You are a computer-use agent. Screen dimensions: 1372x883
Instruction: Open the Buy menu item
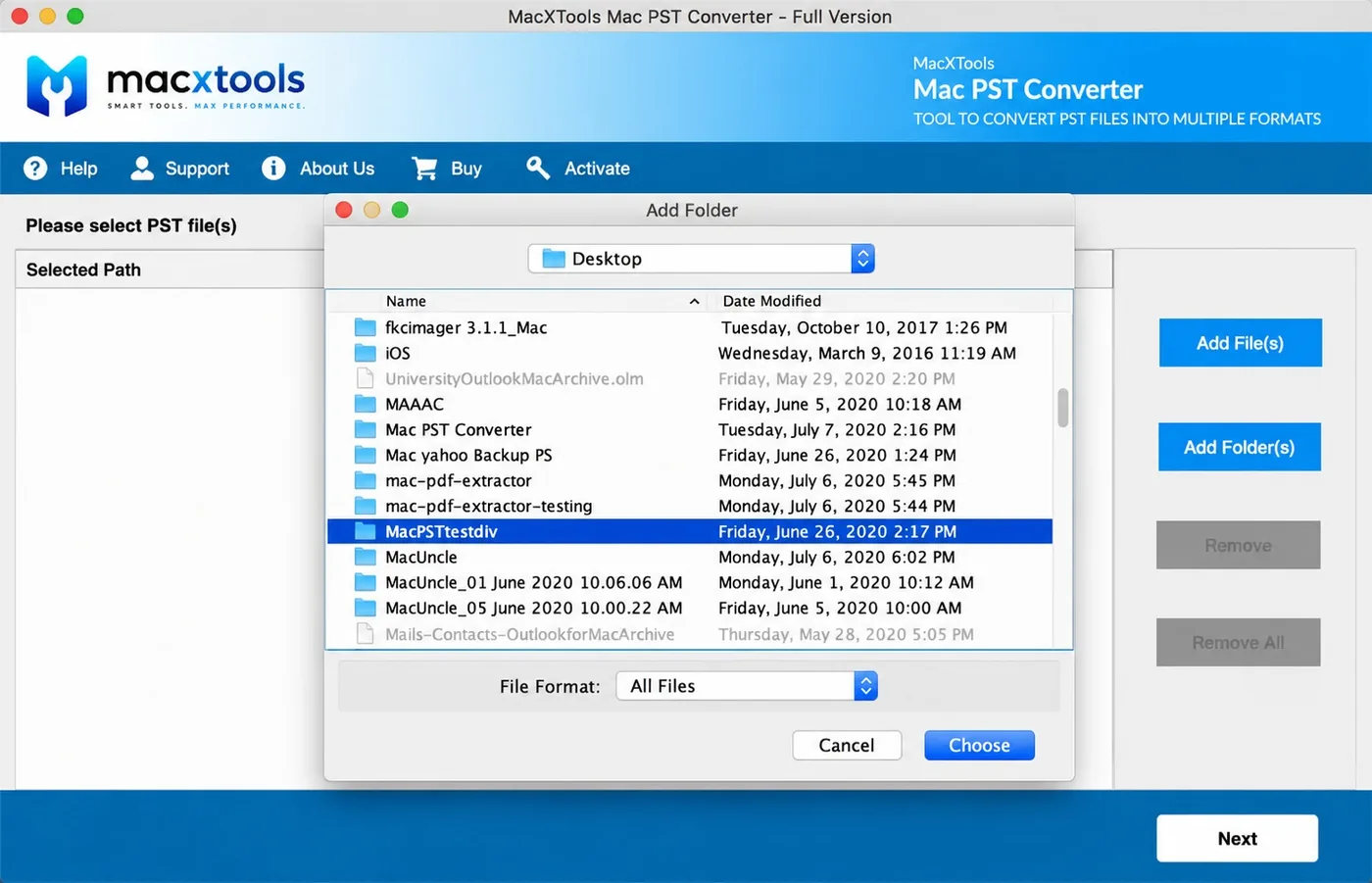pos(447,169)
